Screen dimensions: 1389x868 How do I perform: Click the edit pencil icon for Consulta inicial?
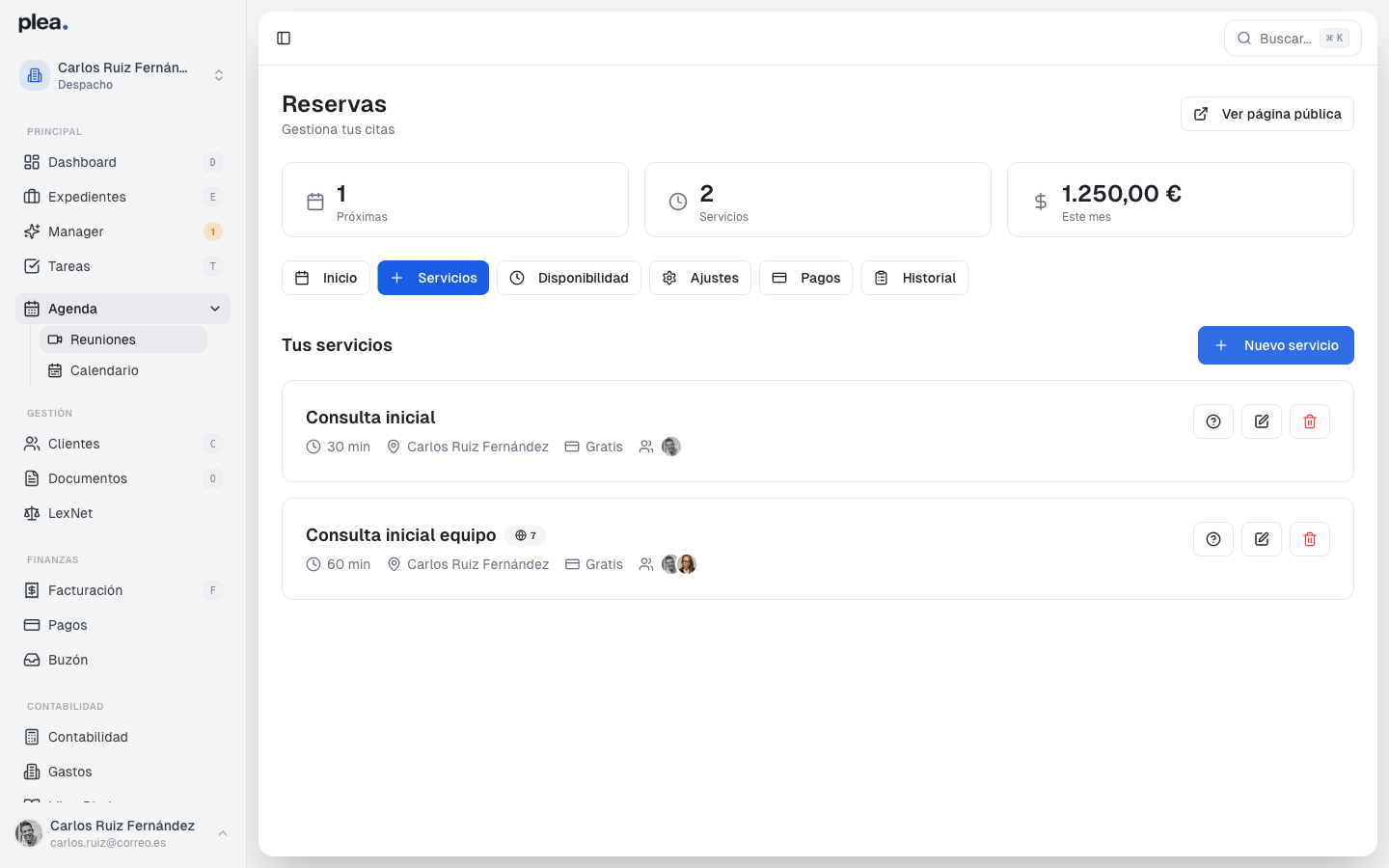[x=1261, y=421]
